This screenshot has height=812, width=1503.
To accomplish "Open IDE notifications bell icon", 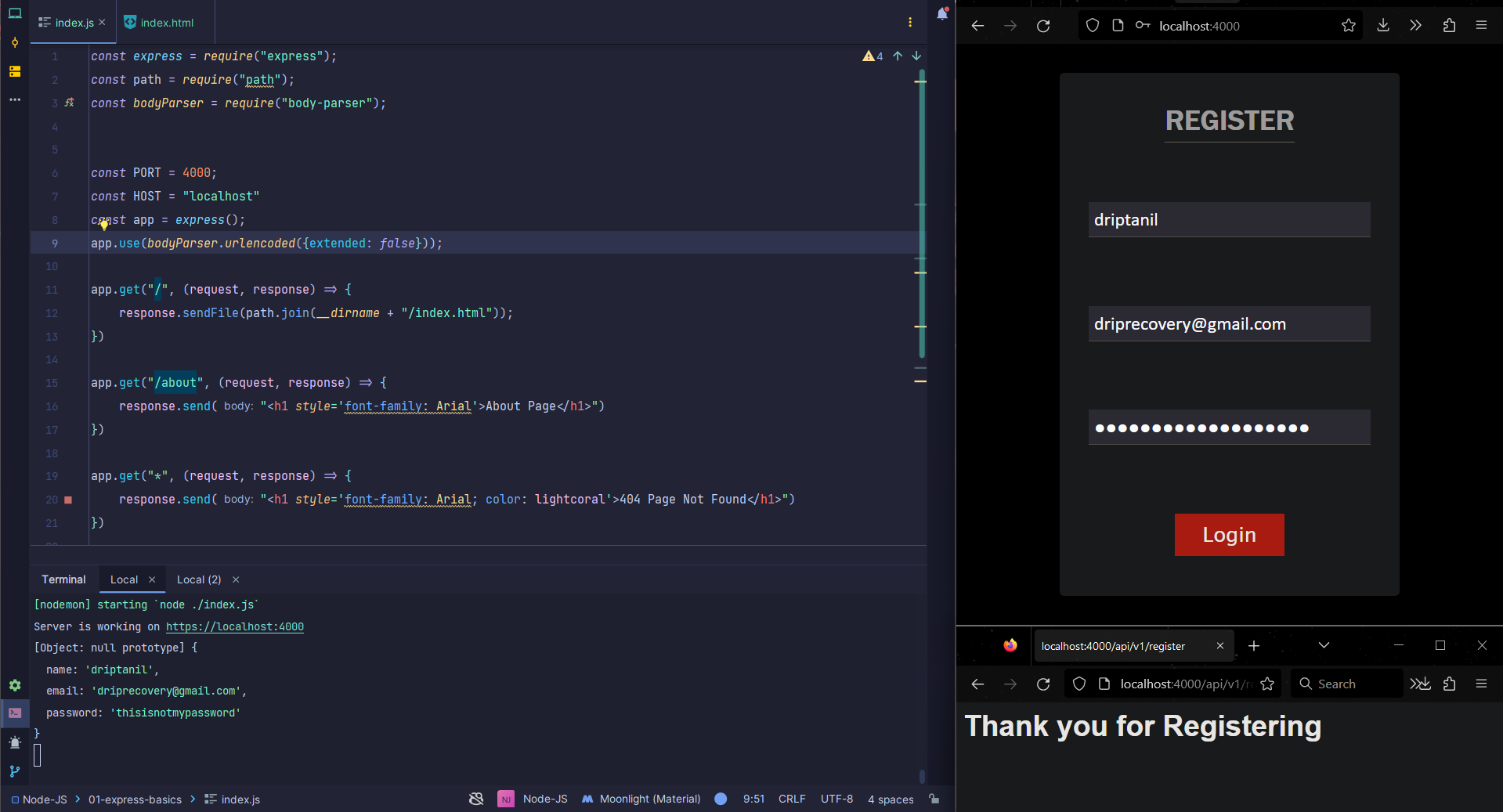I will coord(942,14).
